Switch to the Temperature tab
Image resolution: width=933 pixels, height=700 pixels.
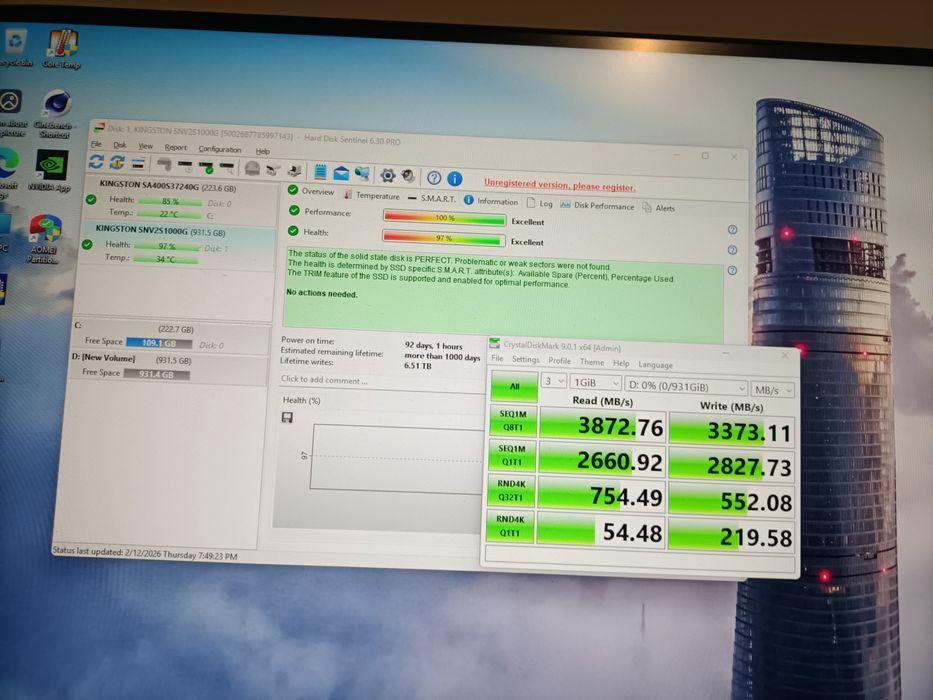tap(371, 195)
